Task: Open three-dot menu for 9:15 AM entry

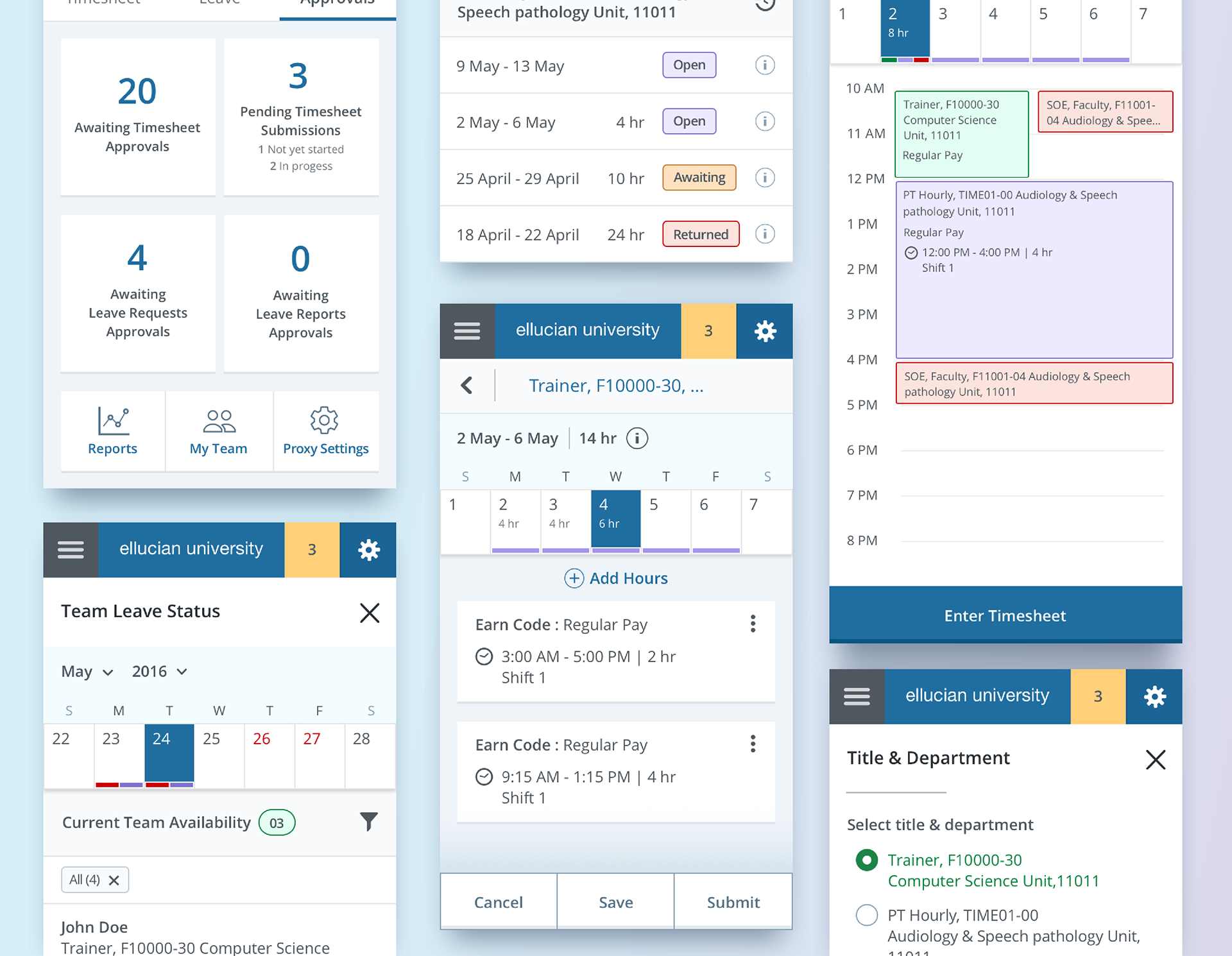Action: pos(753,744)
